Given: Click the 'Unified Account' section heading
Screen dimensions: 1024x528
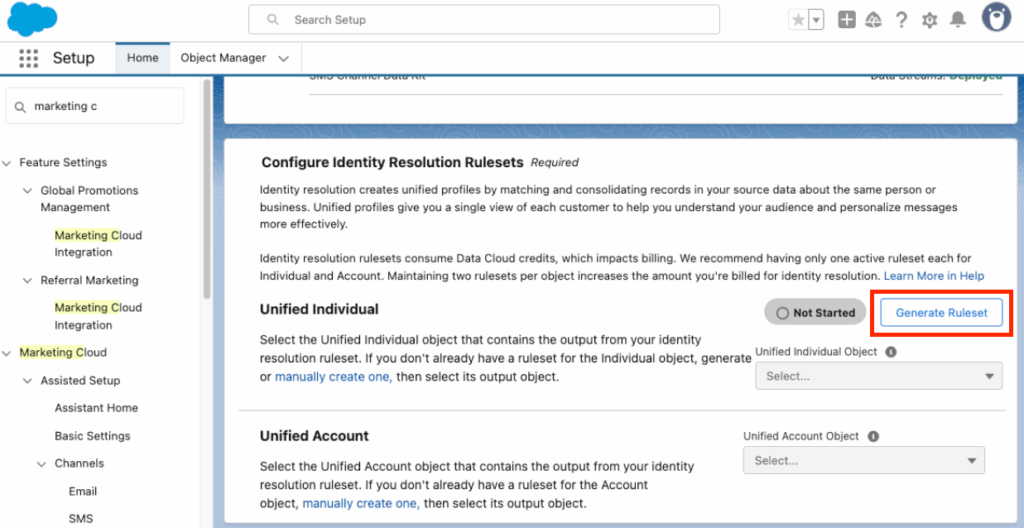Looking at the screenshot, I should point(314,435).
